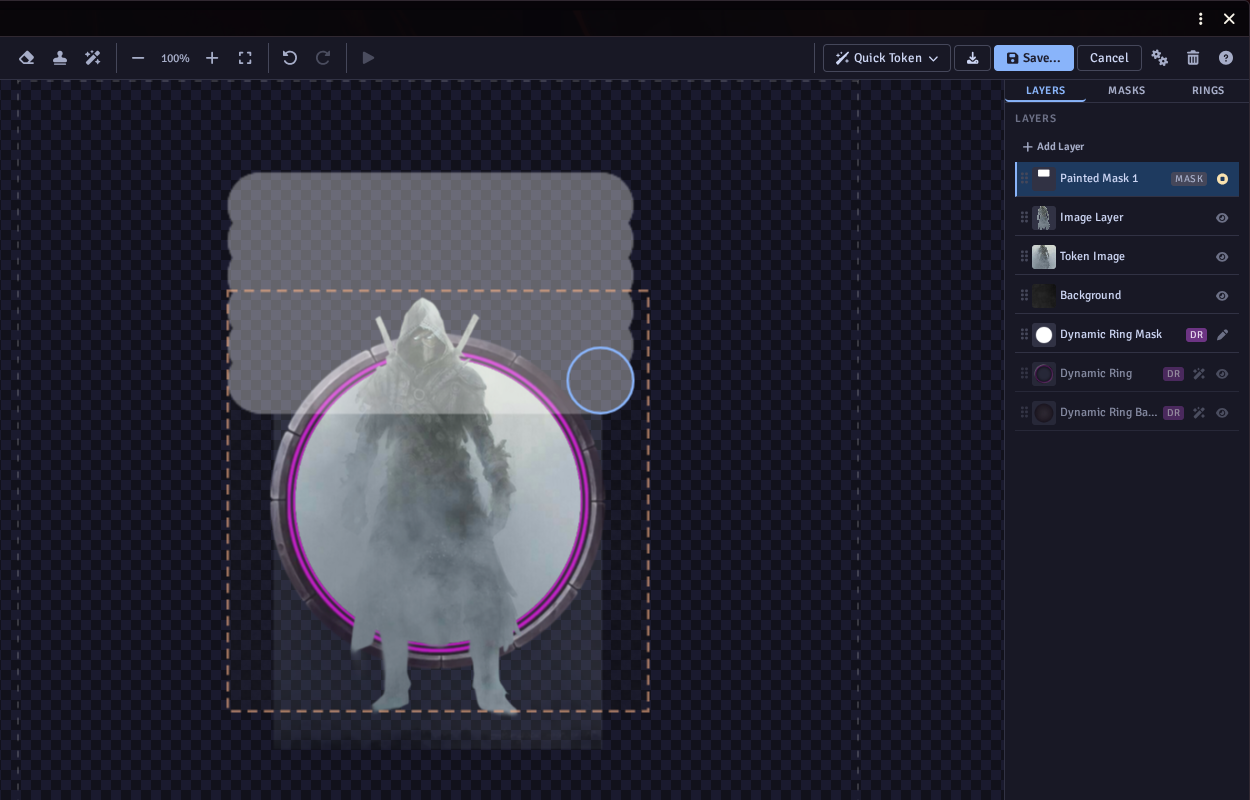Click the play arrow icon in the toolbar
This screenshot has height=800, width=1250.
pos(368,58)
